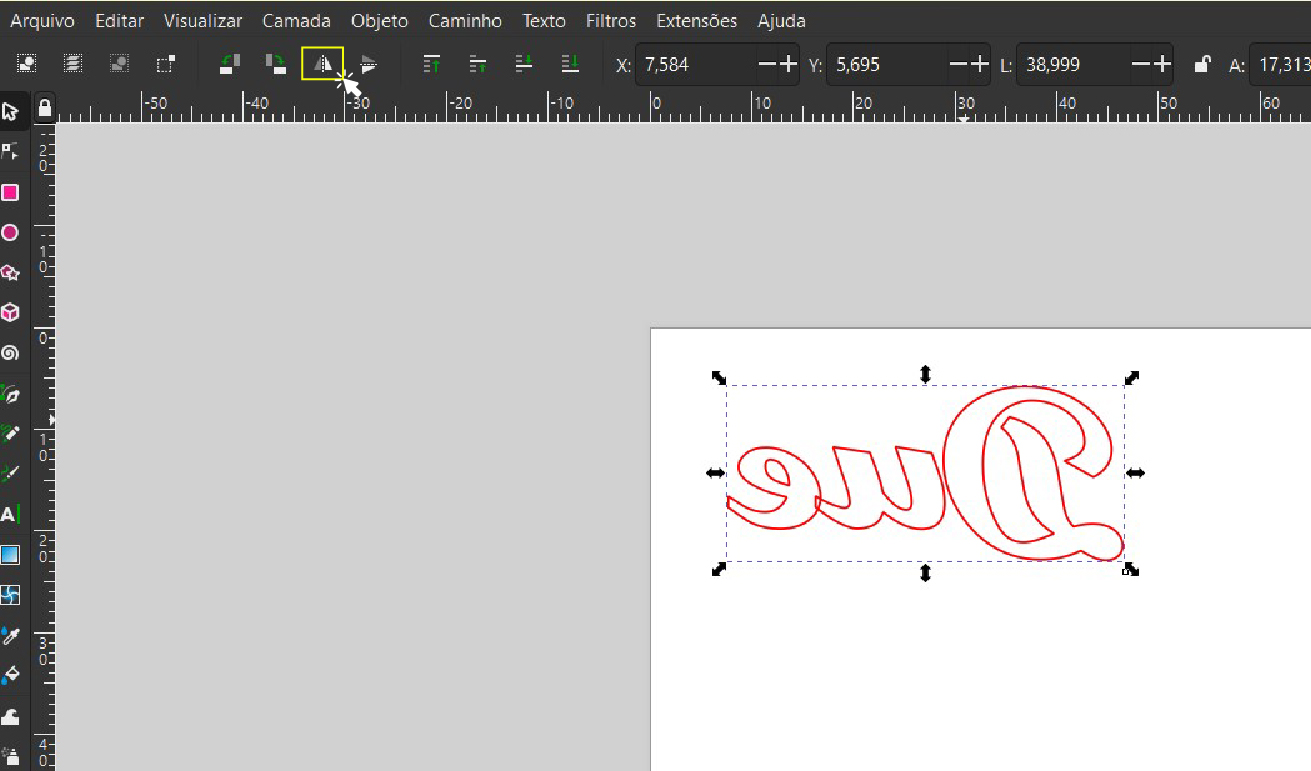
Task: Rotate selection 90 degrees counter-clockwise
Action: point(230,64)
